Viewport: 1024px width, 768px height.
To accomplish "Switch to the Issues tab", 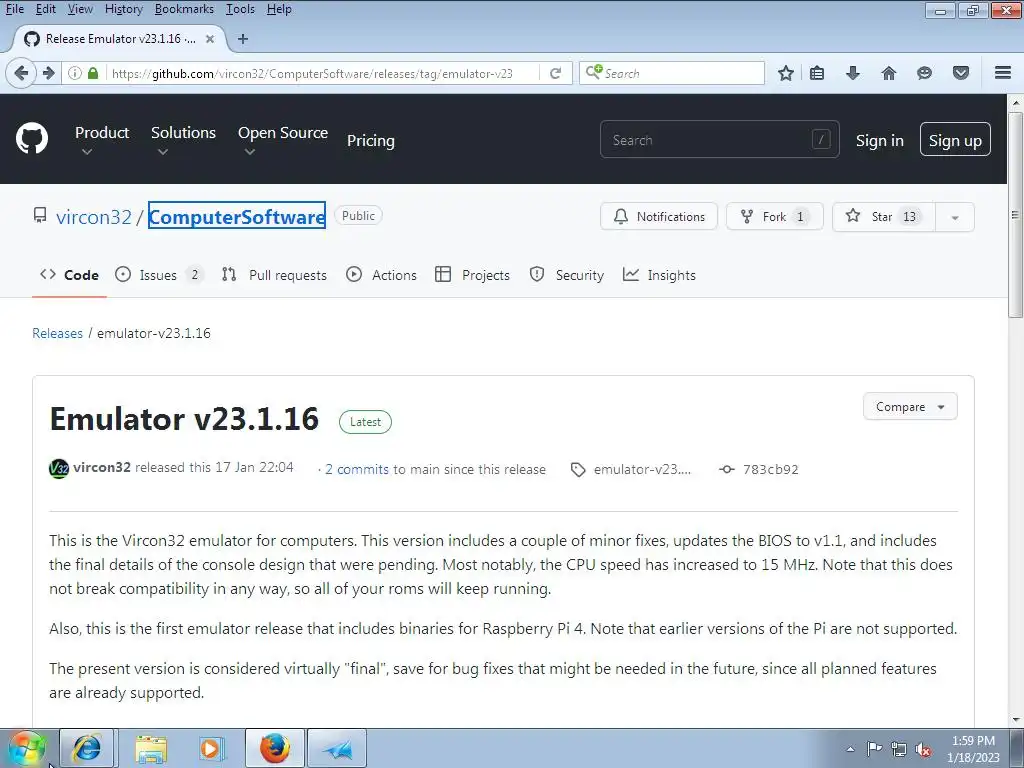I will click(159, 275).
